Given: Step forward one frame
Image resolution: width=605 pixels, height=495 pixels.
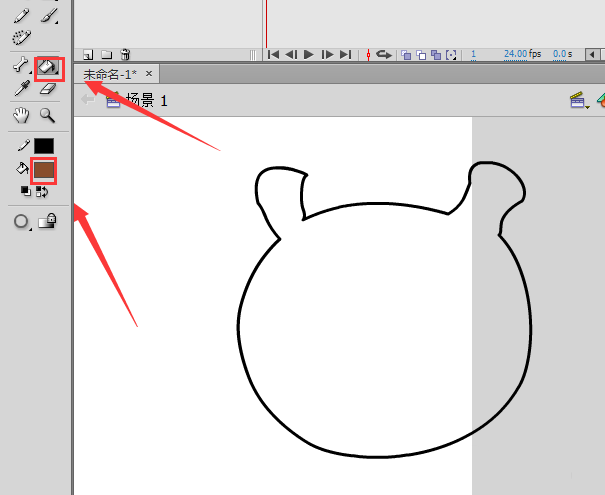Looking at the screenshot, I should [x=327, y=54].
